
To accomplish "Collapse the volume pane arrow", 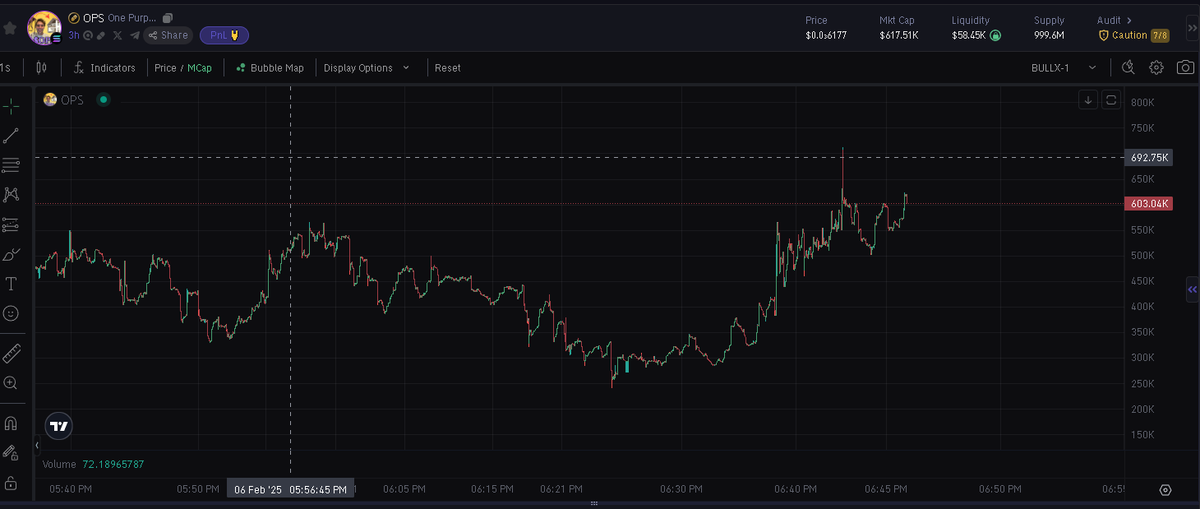I will pyautogui.click(x=37, y=445).
